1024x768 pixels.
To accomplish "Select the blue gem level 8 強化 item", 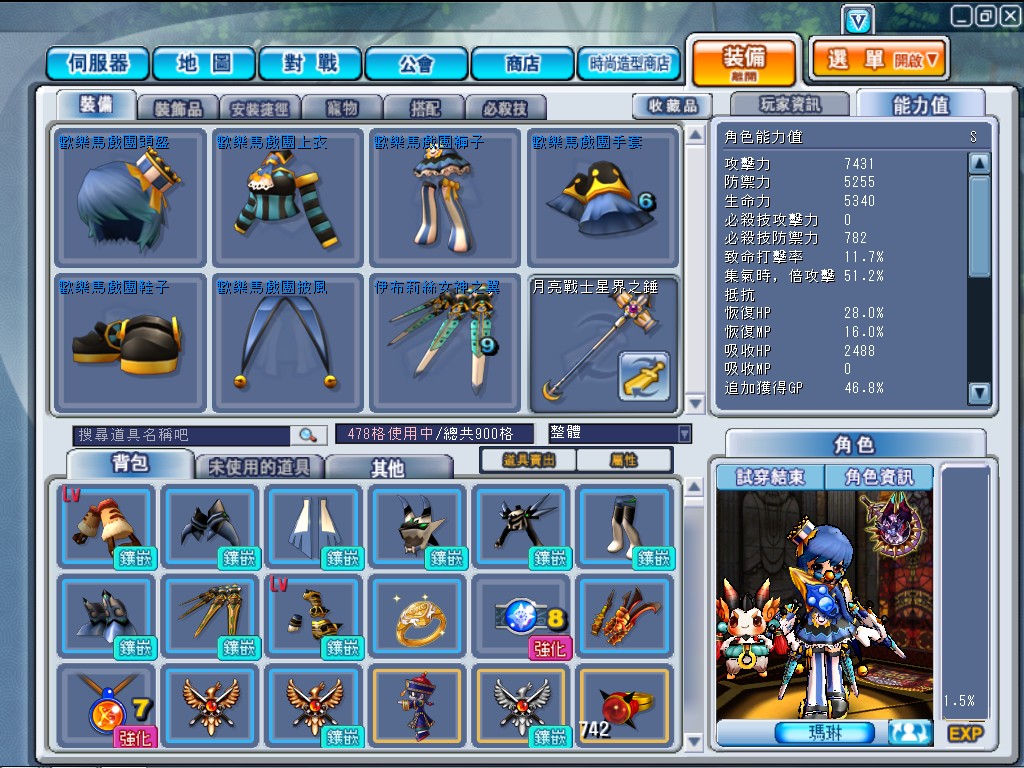I will pos(521,616).
